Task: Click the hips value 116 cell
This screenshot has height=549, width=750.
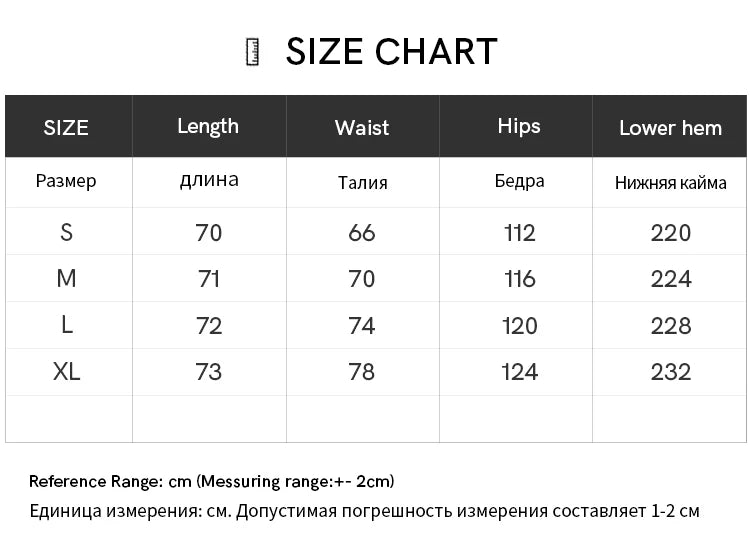Action: (x=520, y=279)
